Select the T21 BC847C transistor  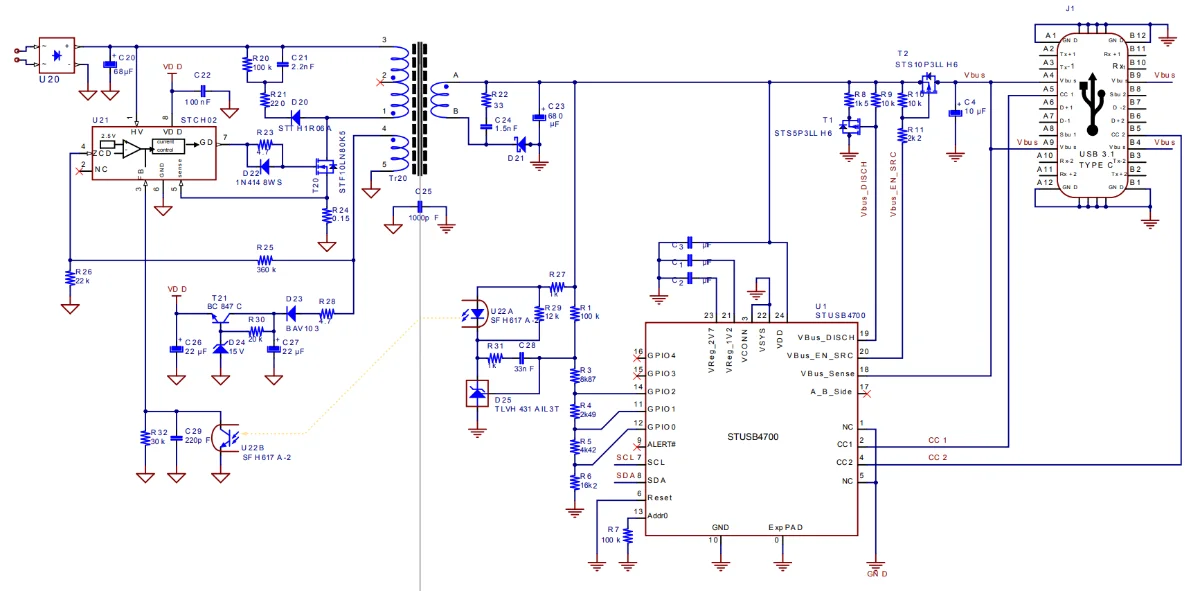[x=221, y=319]
